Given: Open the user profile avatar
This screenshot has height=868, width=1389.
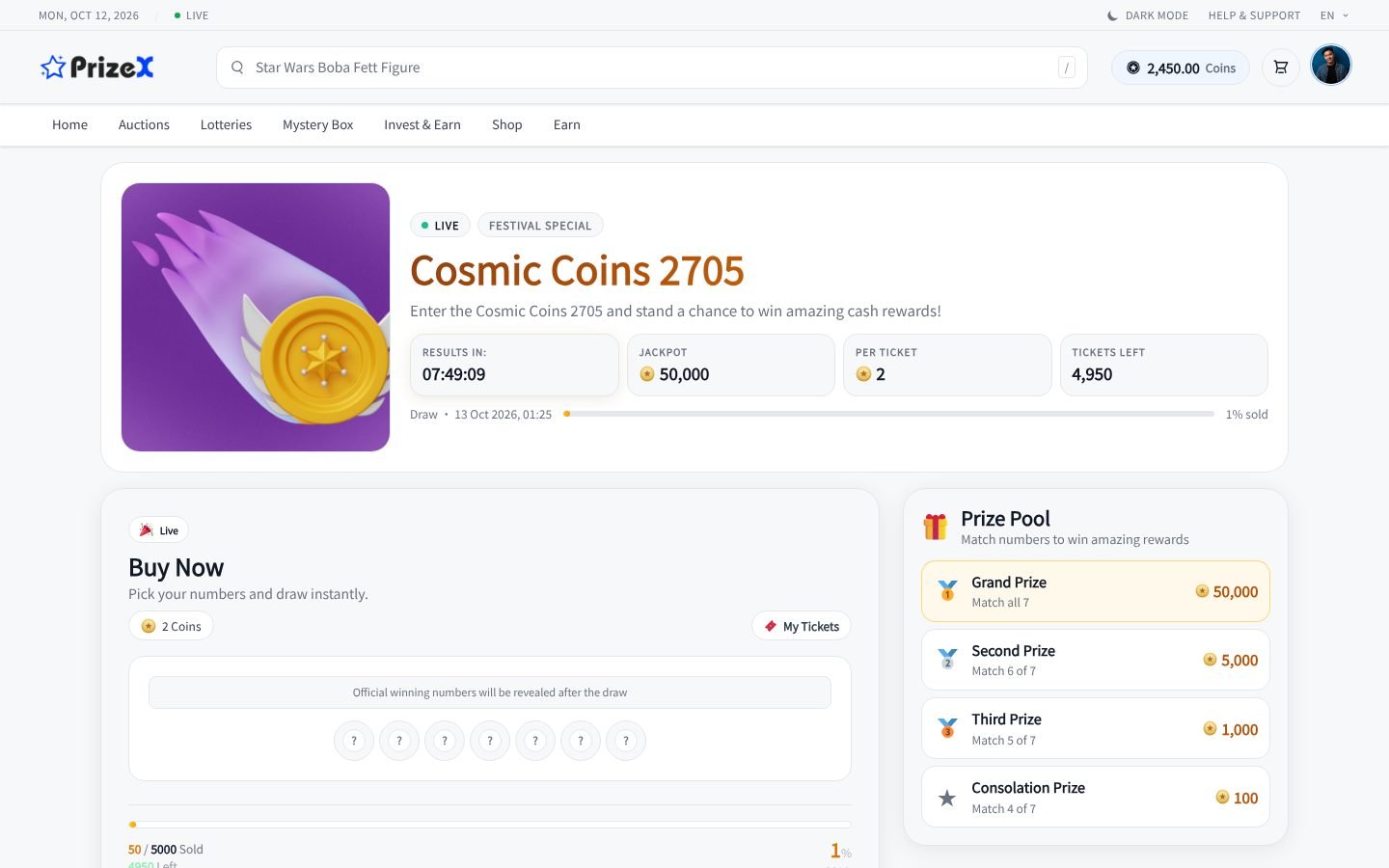Looking at the screenshot, I should coord(1331,66).
